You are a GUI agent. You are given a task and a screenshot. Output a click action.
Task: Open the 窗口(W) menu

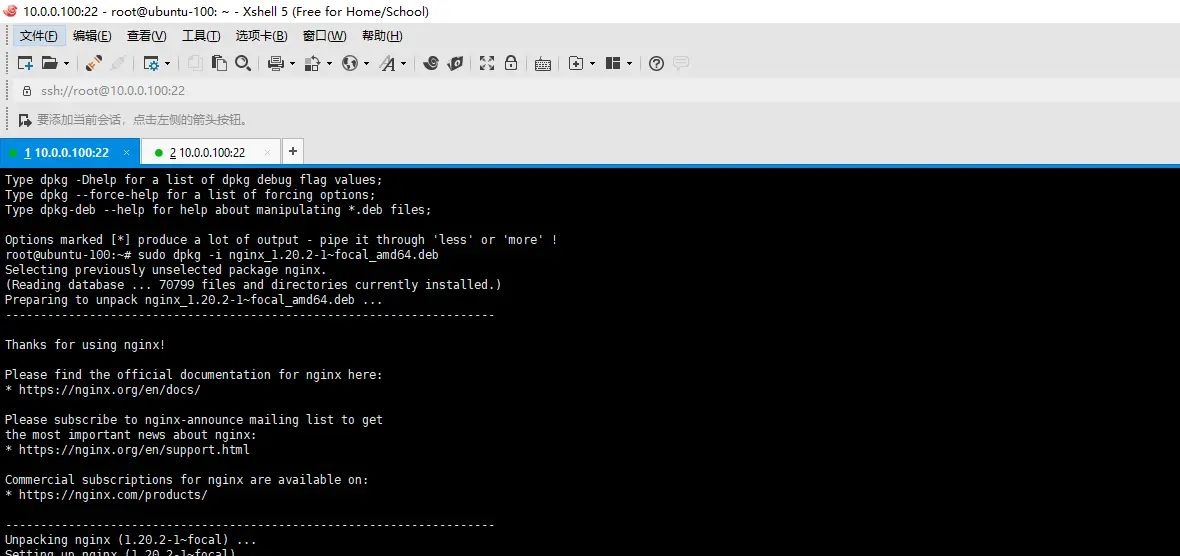(x=324, y=35)
